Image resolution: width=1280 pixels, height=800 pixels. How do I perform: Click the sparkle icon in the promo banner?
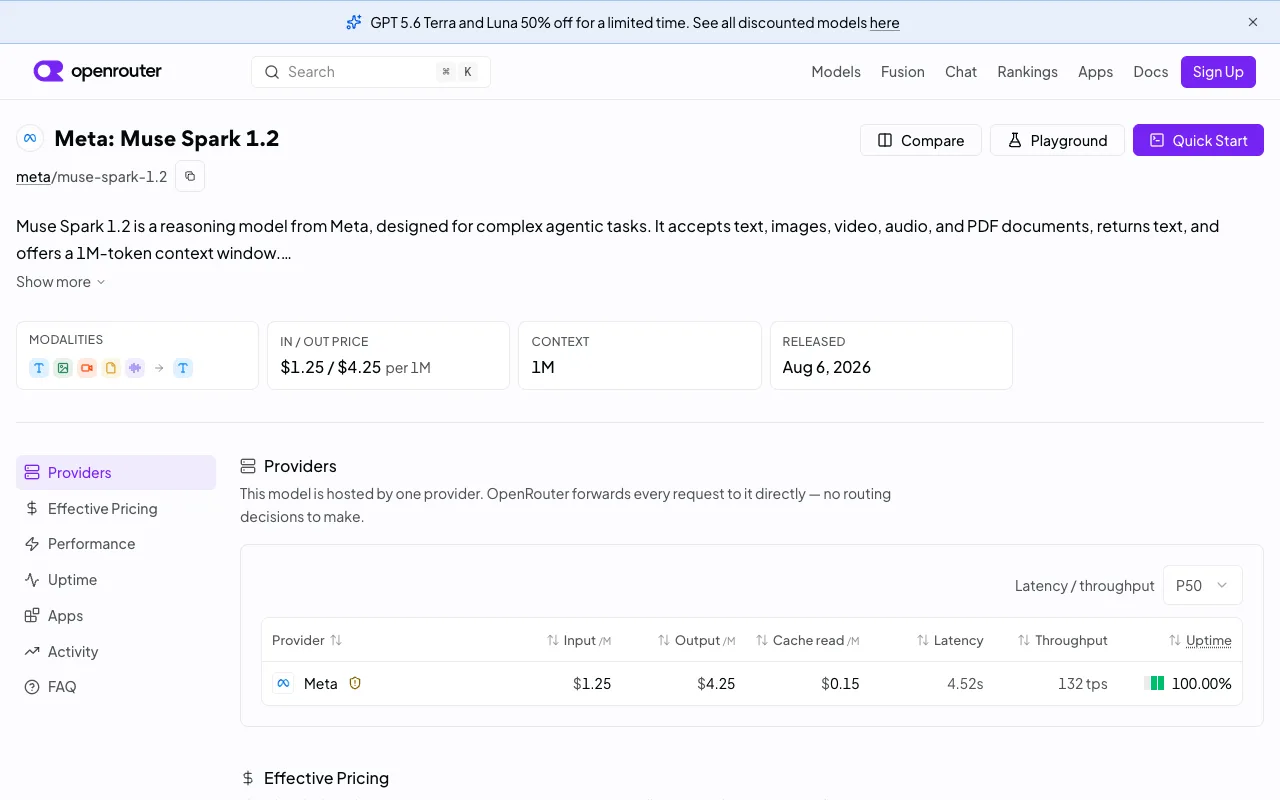(353, 22)
